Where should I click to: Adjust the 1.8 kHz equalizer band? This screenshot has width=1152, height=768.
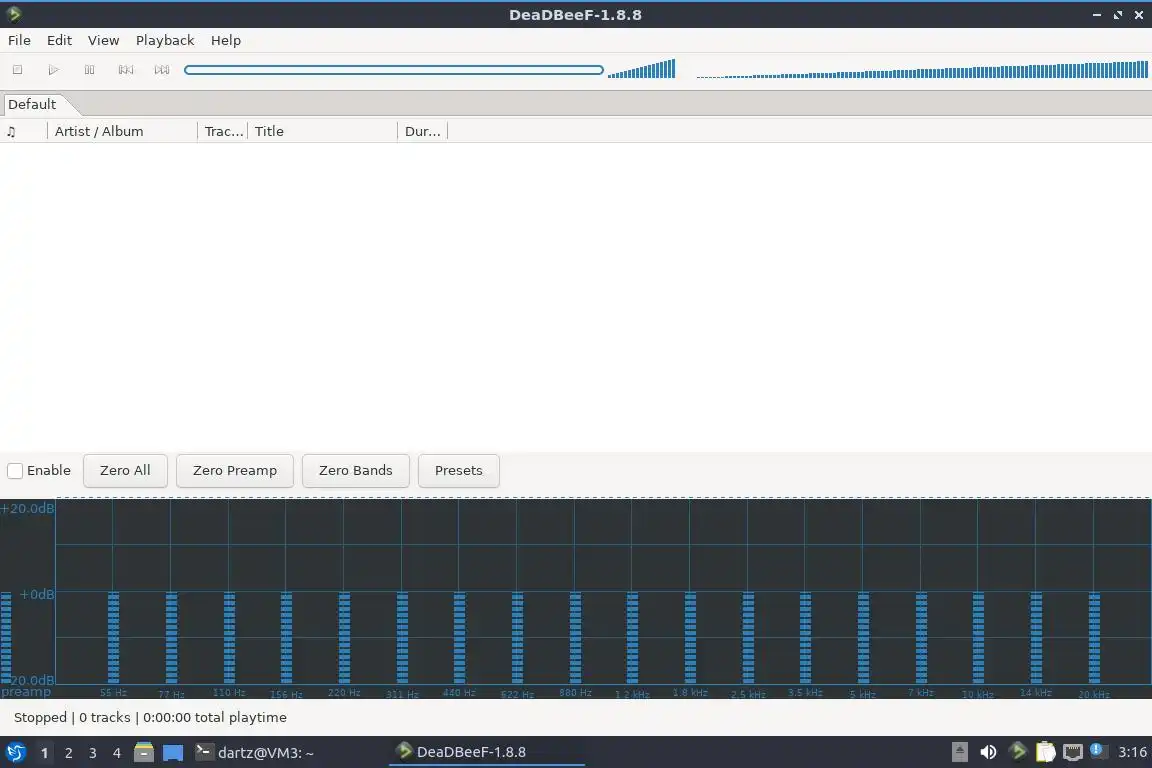[690, 638]
